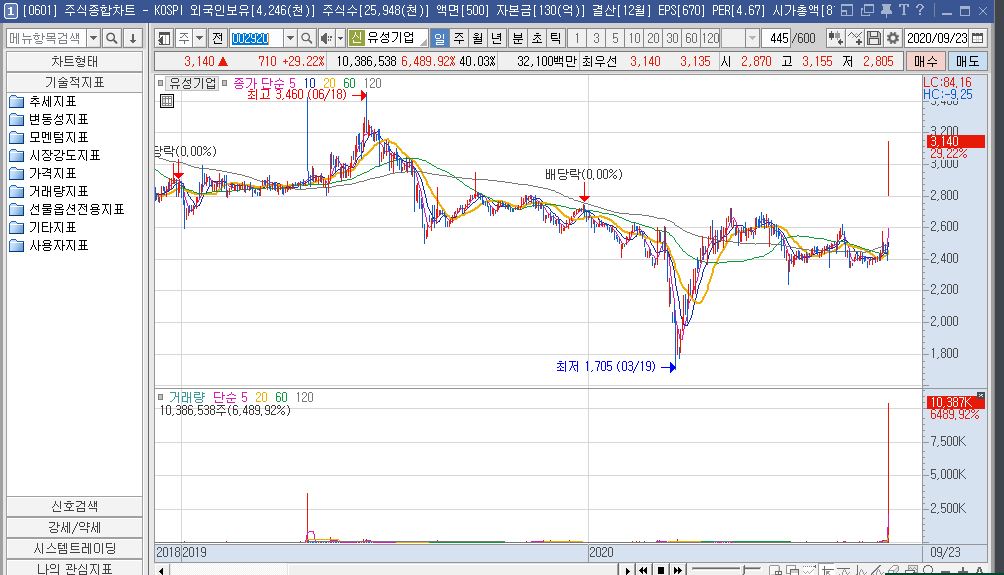Open the 기술적지표 section
The width and height of the screenshot is (1004, 575).
pyautogui.click(x=74, y=83)
